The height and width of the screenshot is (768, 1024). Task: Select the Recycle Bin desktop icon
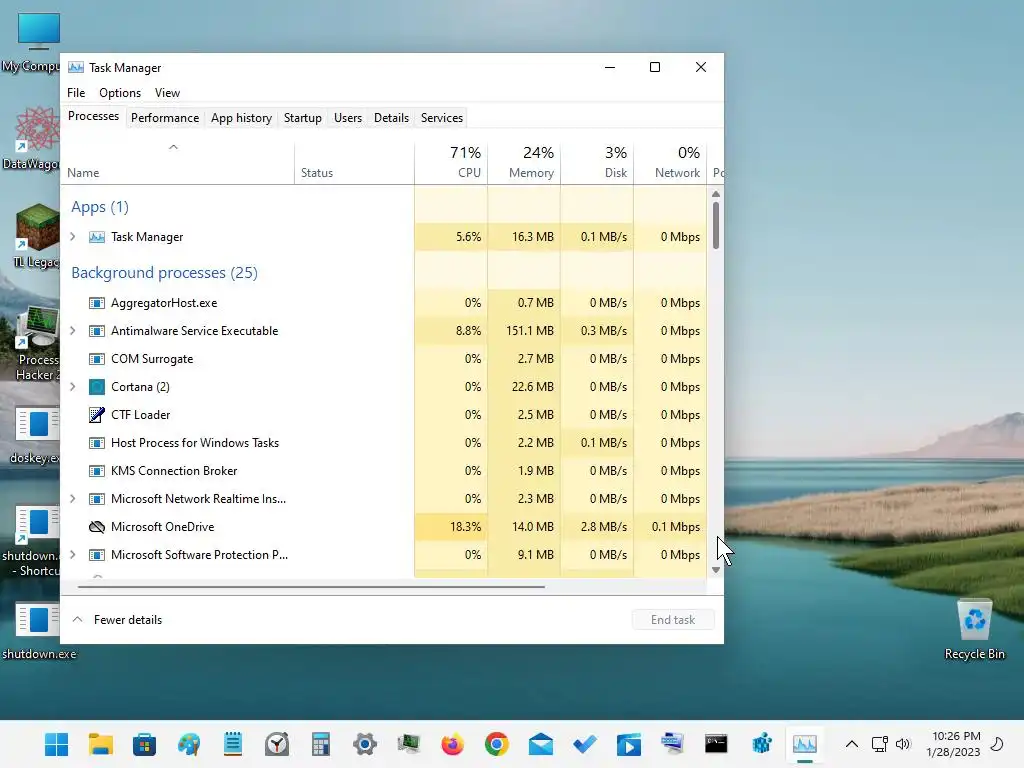(x=974, y=628)
